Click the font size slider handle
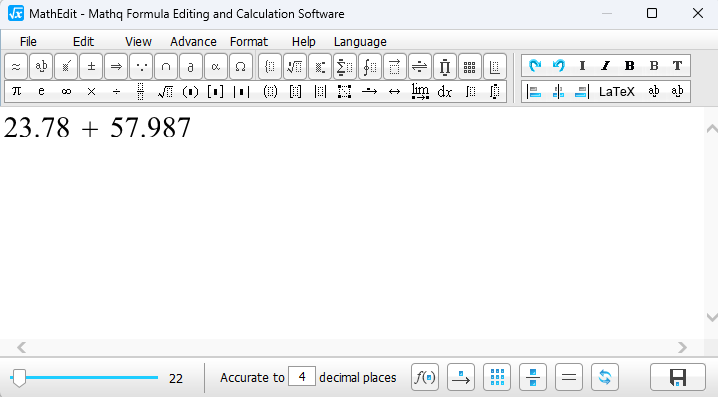 tap(19, 378)
